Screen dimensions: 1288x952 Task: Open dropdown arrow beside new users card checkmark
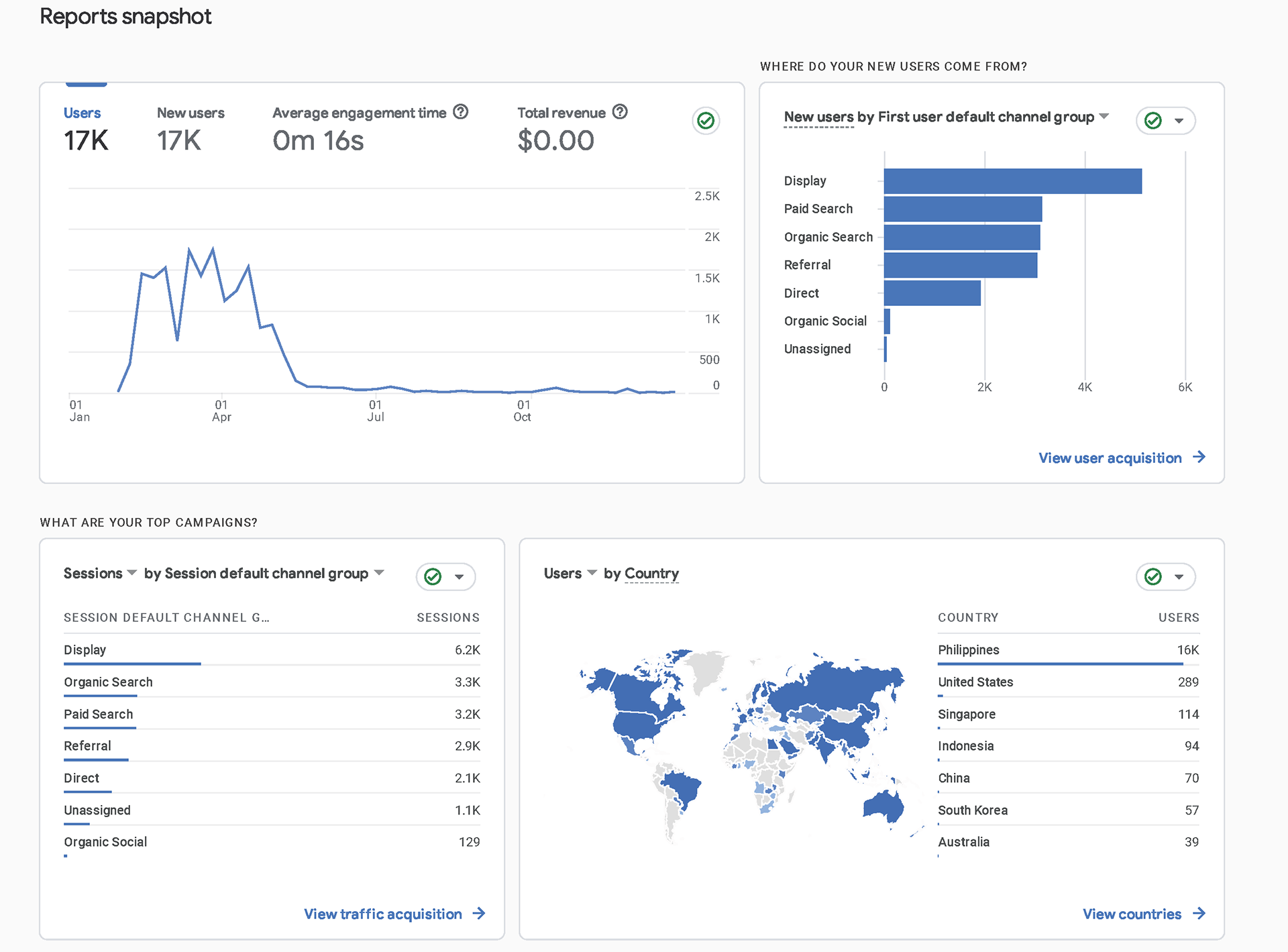1179,121
